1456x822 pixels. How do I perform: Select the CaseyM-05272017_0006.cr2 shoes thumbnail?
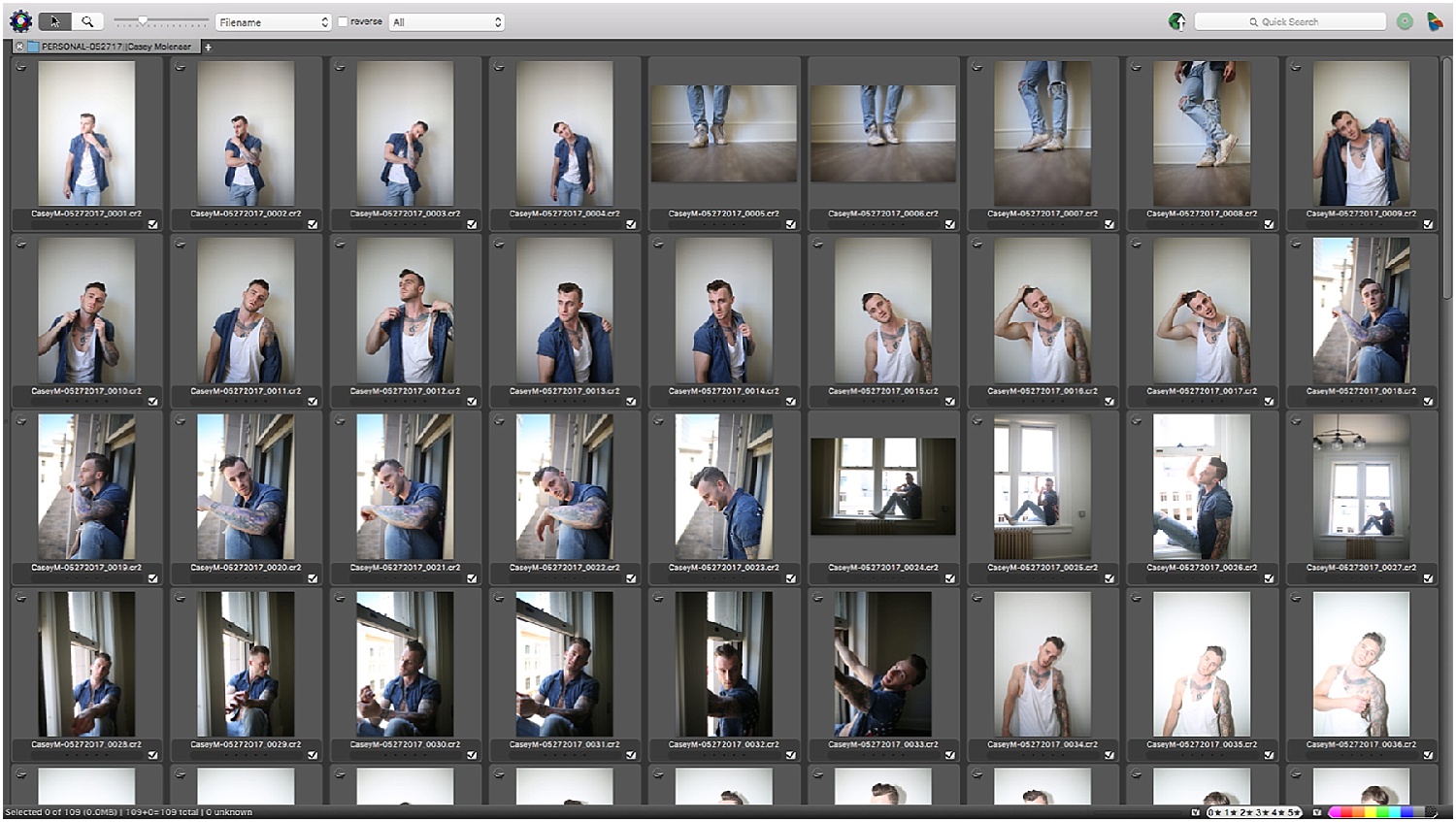point(883,133)
